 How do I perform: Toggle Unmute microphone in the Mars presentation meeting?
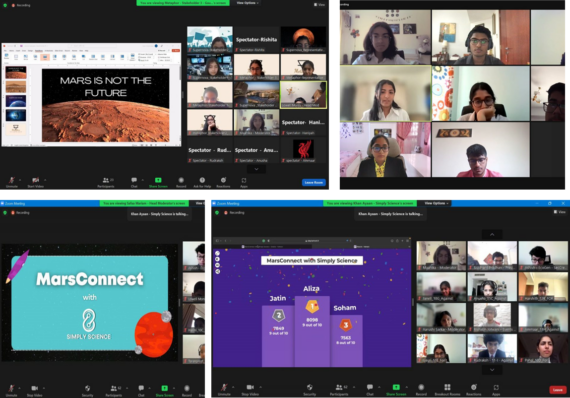coord(12,182)
